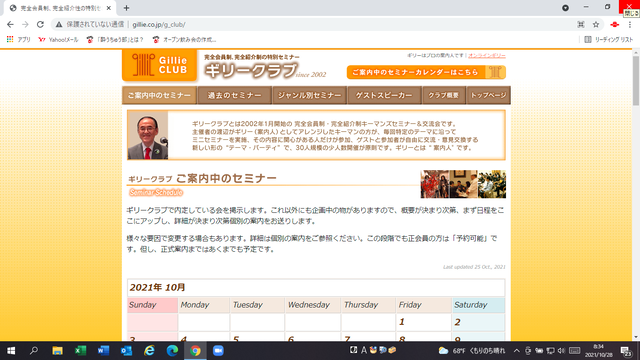Screen dimensions: 640x360
Task: Toggle the IME input mode indicator A
Action: [363, 350]
